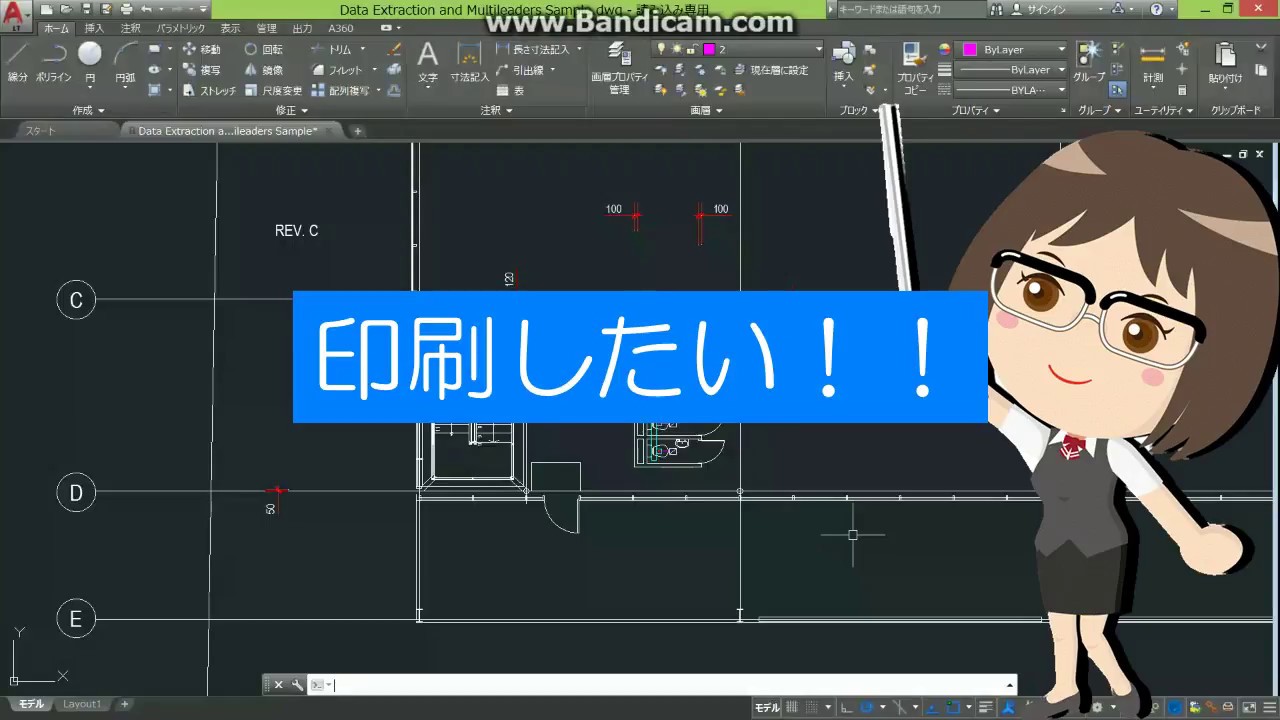Click the 複写 (Copy) tool
Screen dimensions: 1280x720
click(x=201, y=70)
